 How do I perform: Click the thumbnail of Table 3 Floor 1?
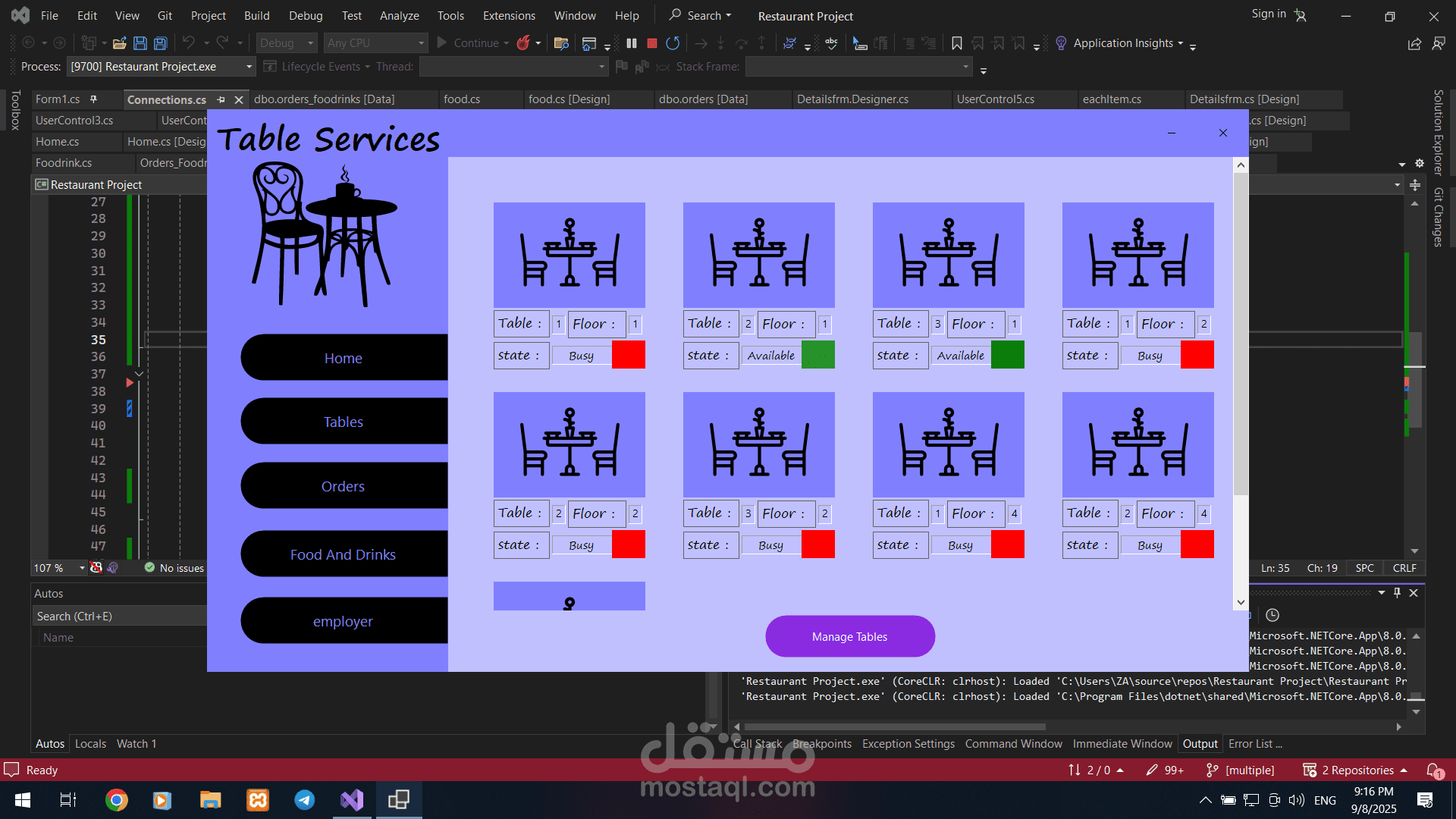coord(948,255)
